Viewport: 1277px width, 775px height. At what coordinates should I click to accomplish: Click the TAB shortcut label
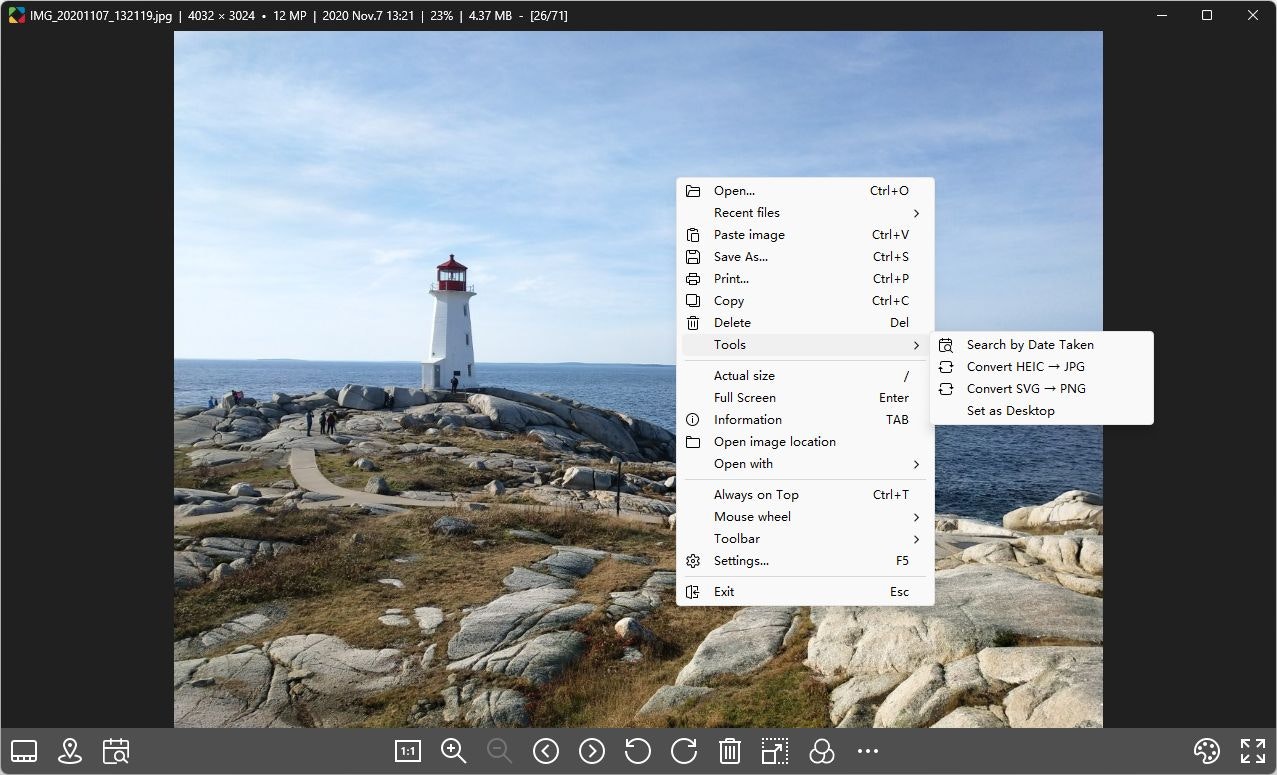pos(897,420)
